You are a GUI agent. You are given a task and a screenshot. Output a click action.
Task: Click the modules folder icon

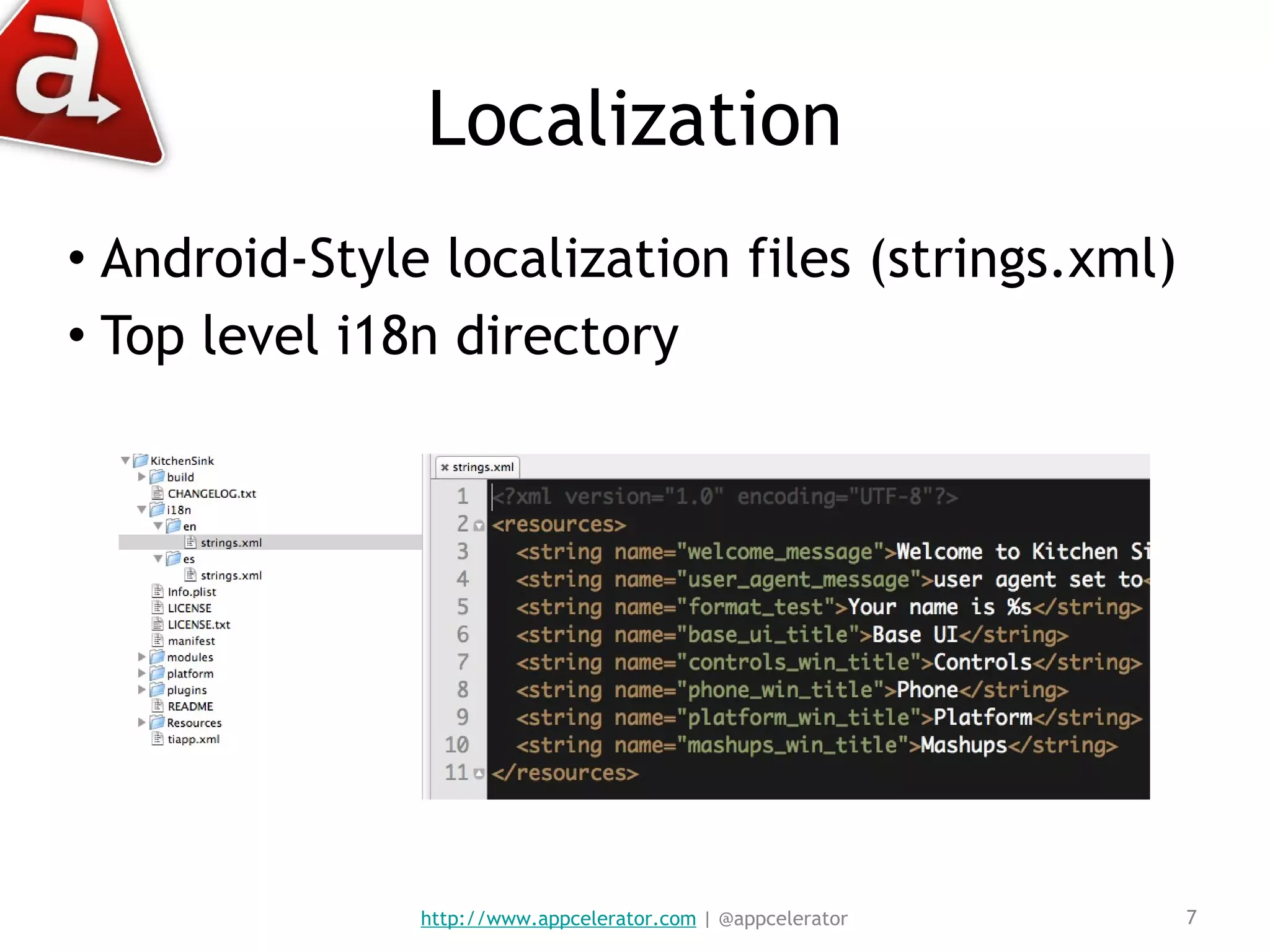click(x=158, y=657)
